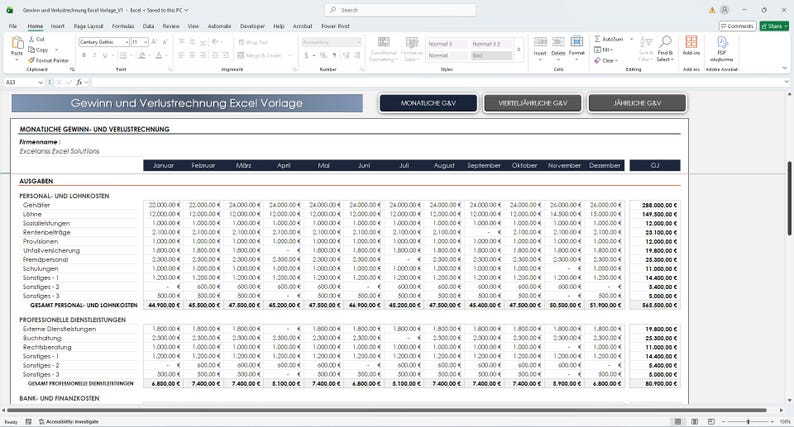Toggle Italic formatting

(x=94, y=55)
